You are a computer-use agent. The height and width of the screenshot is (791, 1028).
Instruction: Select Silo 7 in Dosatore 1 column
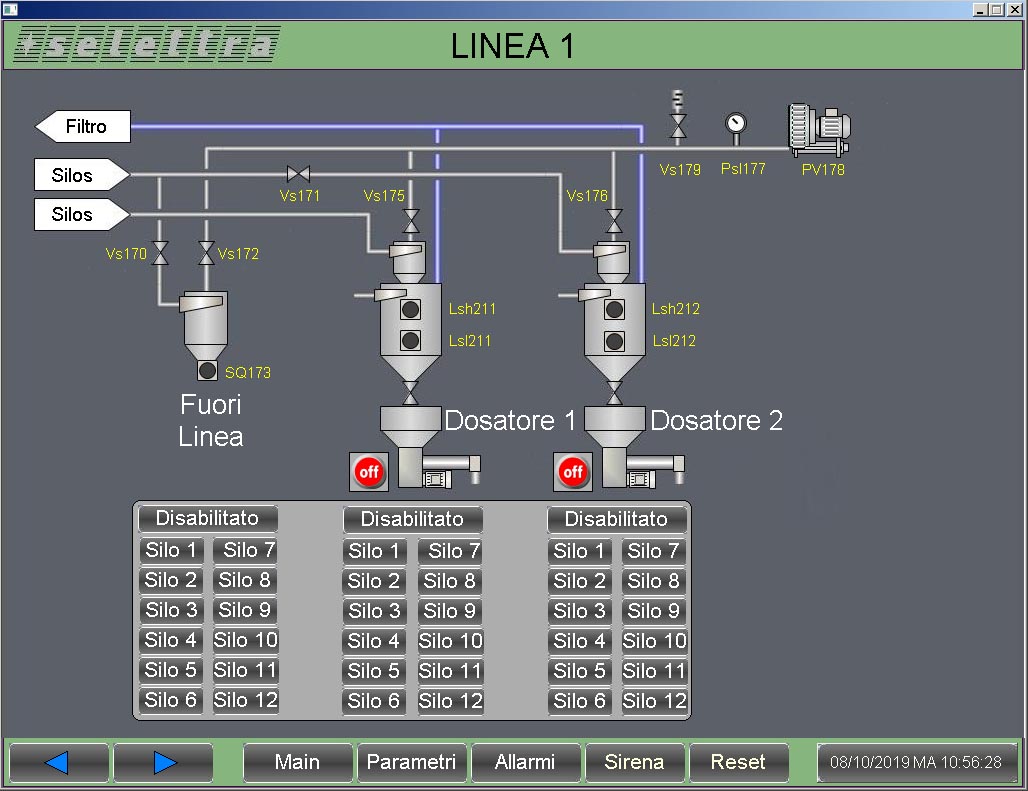(450, 551)
